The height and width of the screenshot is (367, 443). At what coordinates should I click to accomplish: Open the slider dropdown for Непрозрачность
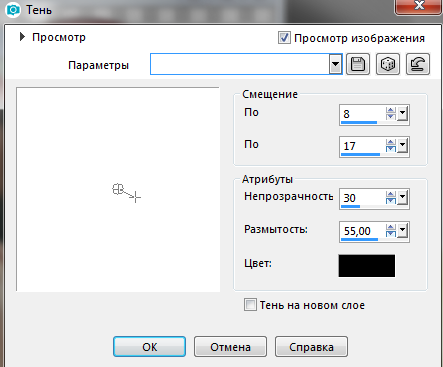402,197
